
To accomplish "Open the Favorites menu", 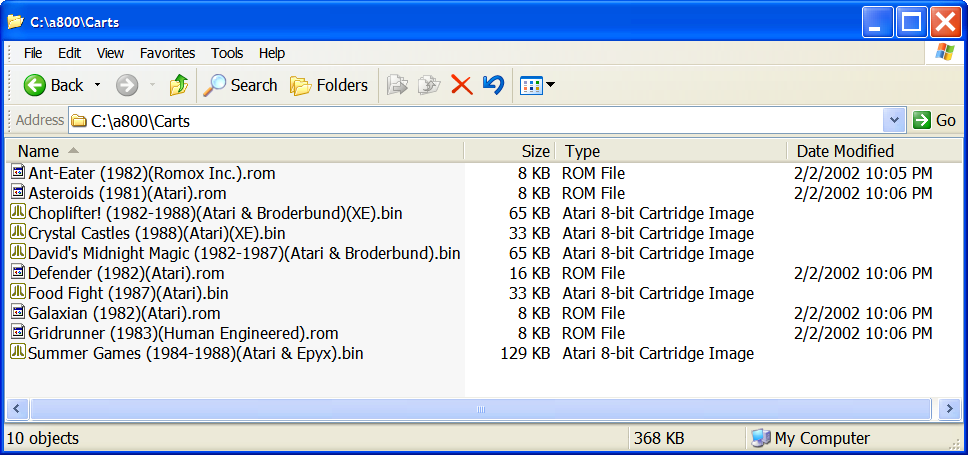I will pos(167,53).
